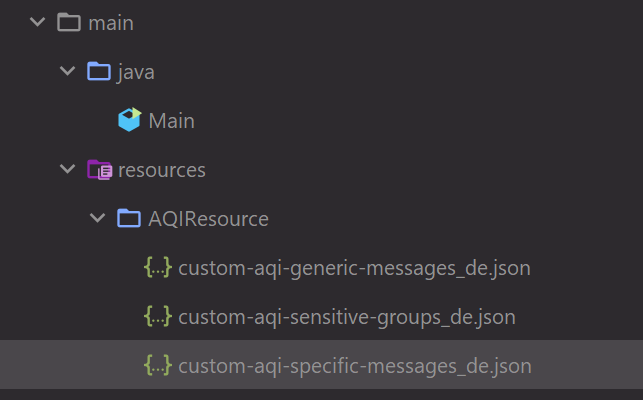Collapse the main folder chevron
Screen dimensions: 643x400
pyautogui.click(x=38, y=22)
